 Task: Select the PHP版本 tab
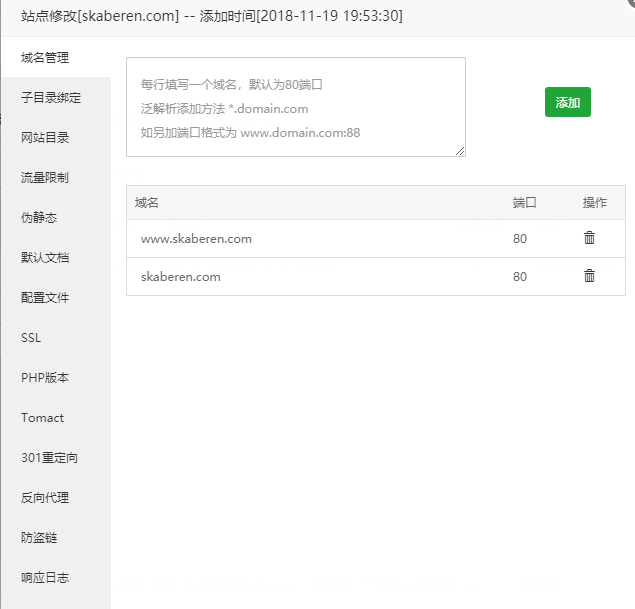(x=56, y=378)
